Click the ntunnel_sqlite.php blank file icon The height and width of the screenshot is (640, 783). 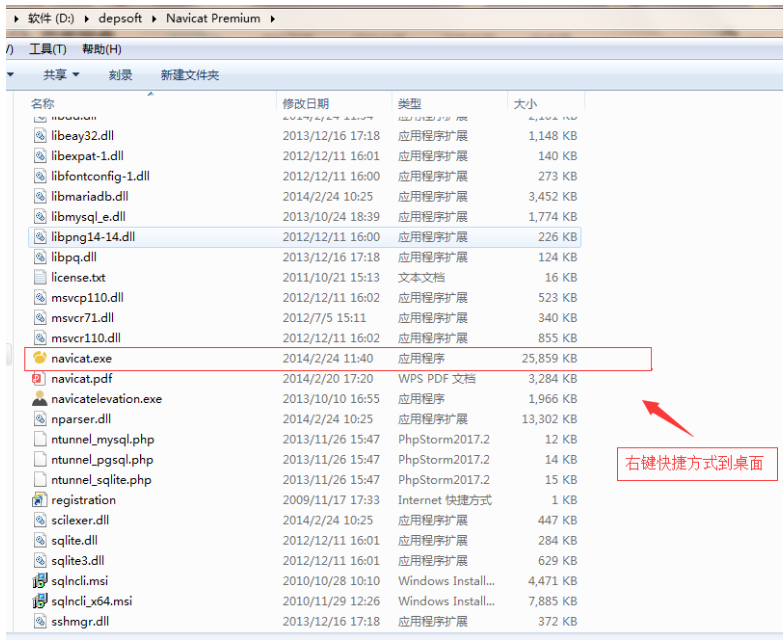point(40,480)
